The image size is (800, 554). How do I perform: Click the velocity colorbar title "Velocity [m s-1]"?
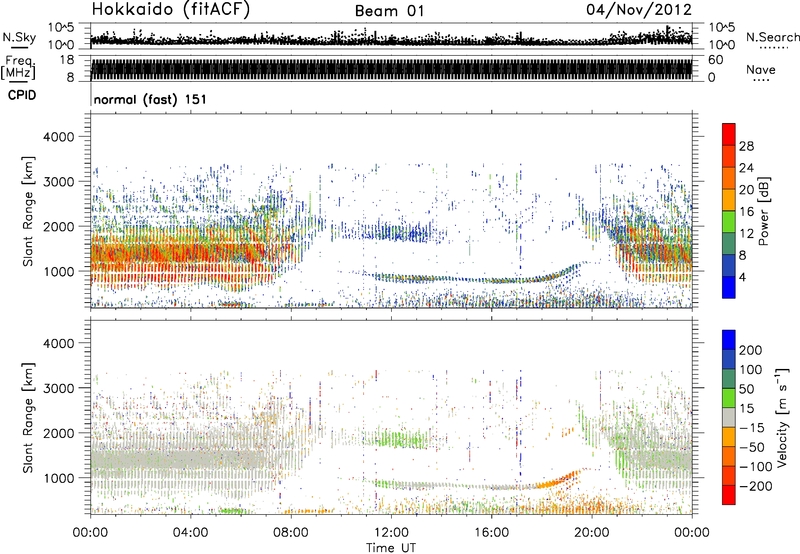point(782,418)
